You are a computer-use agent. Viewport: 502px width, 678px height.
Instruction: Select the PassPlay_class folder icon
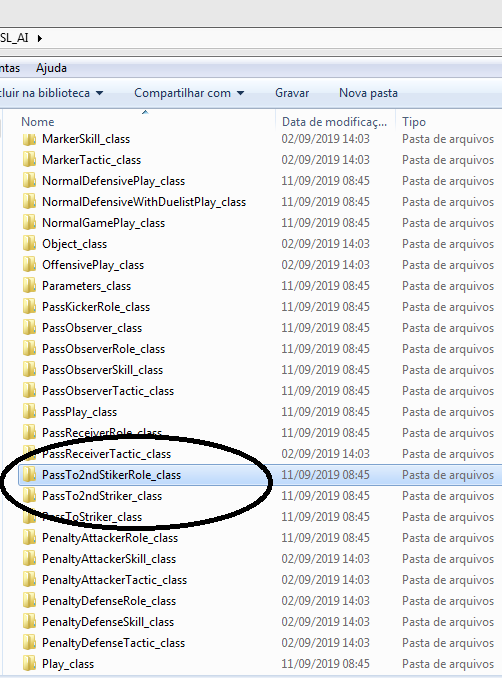click(x=29, y=412)
